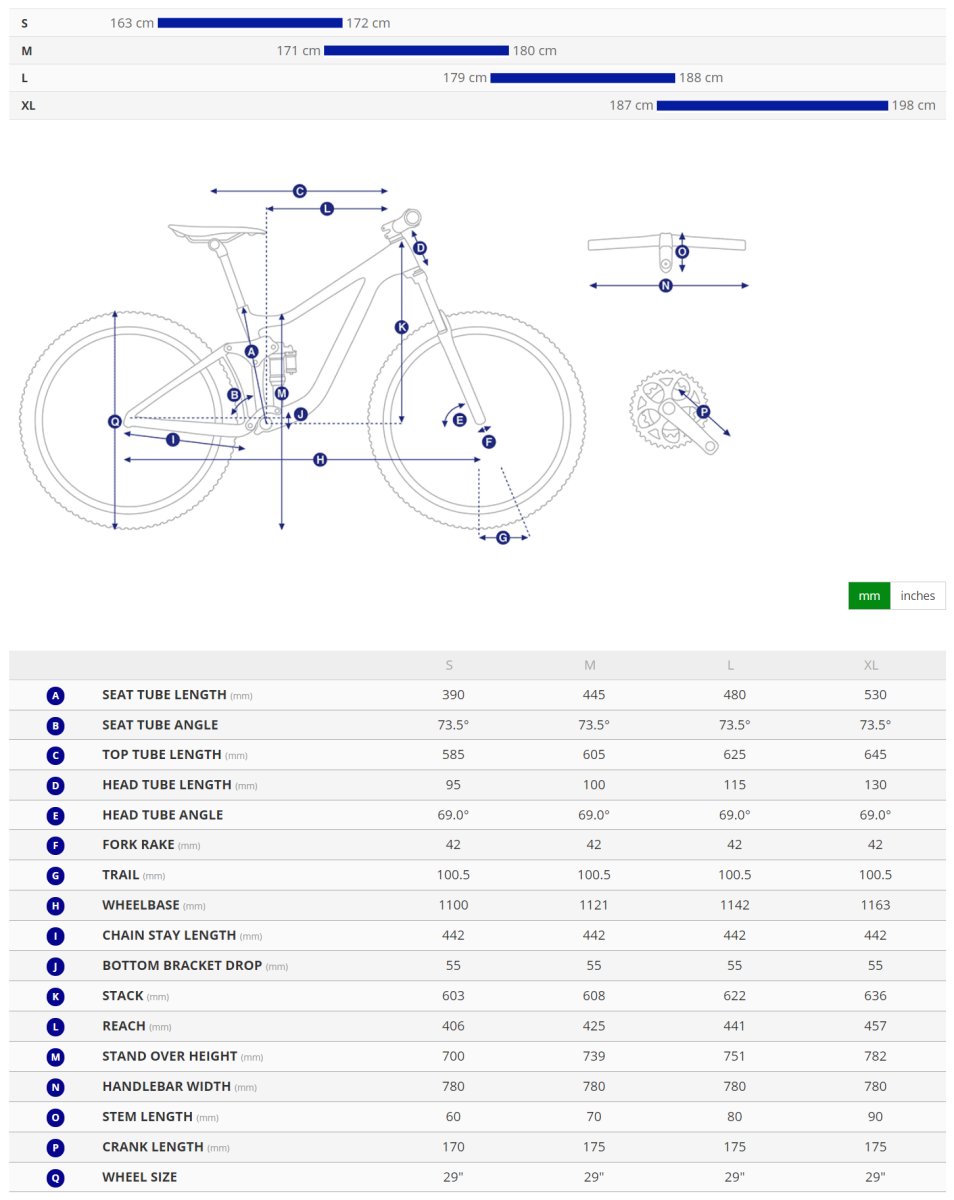
Task: Click the L reach marker on bike diagram
Action: pos(327,209)
